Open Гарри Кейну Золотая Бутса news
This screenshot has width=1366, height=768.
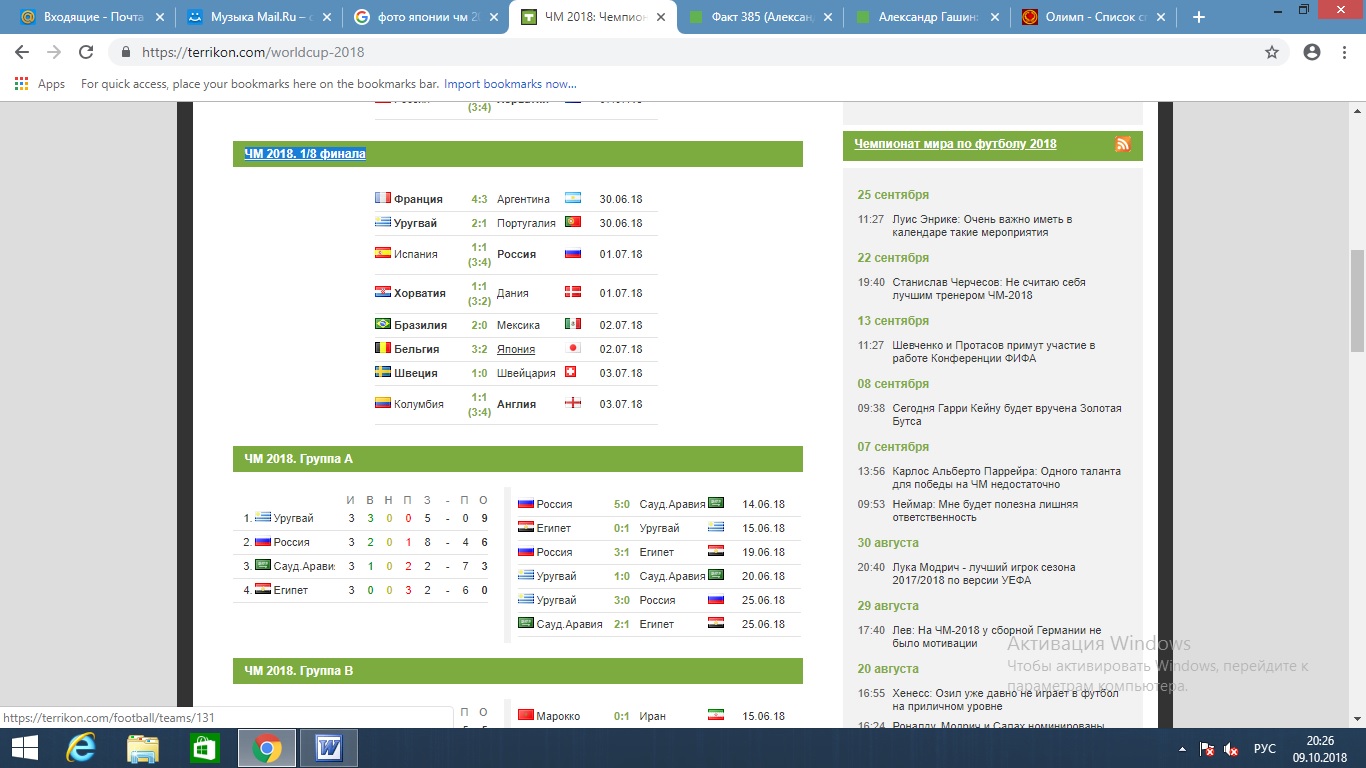tap(1007, 415)
